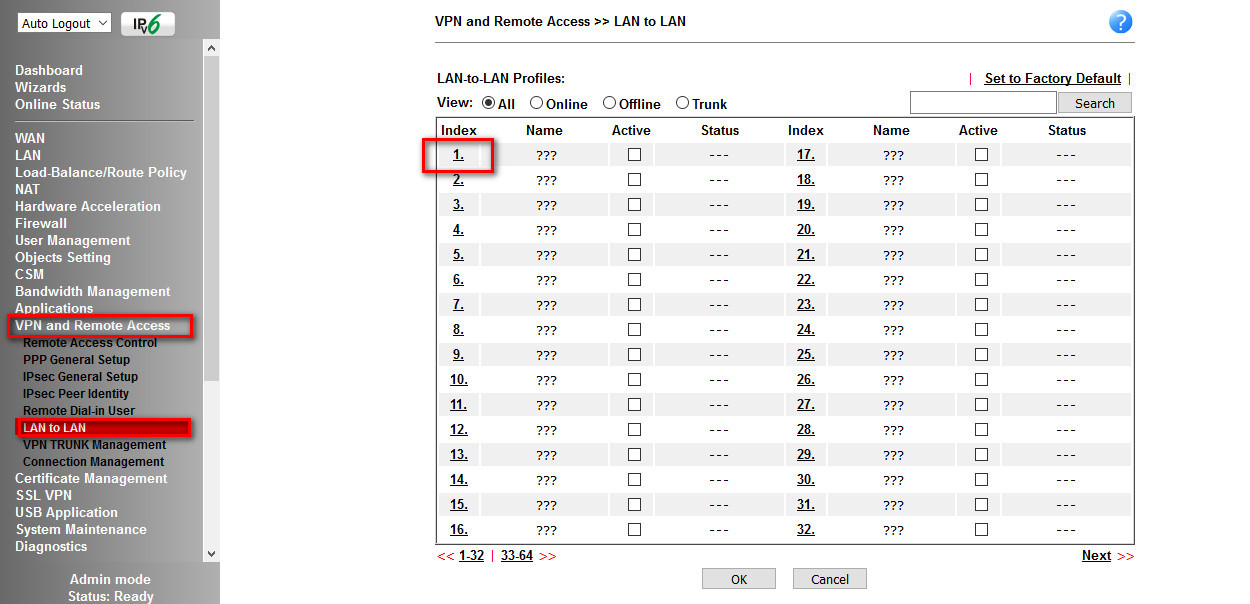Tick the Active checkbox for profile 17
Image resolution: width=1250 pixels, height=604 pixels.
(x=981, y=155)
